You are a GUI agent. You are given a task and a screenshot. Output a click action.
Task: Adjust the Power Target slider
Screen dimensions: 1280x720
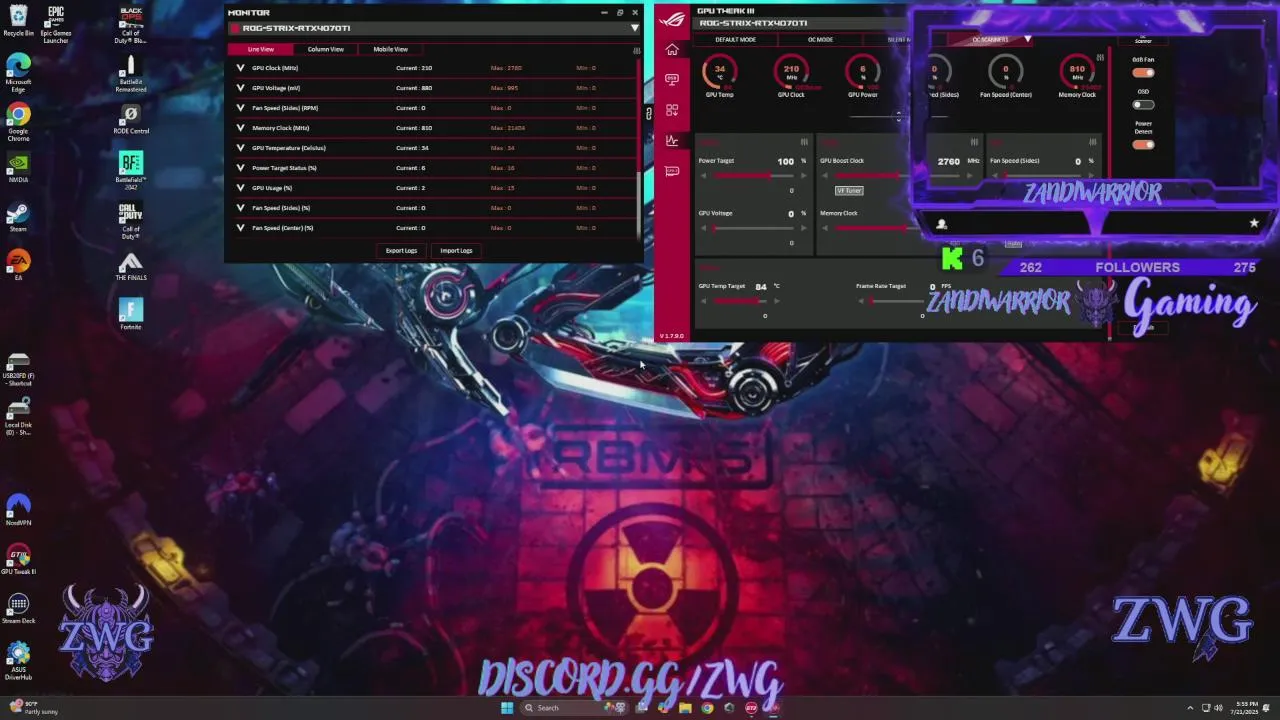coord(752,176)
